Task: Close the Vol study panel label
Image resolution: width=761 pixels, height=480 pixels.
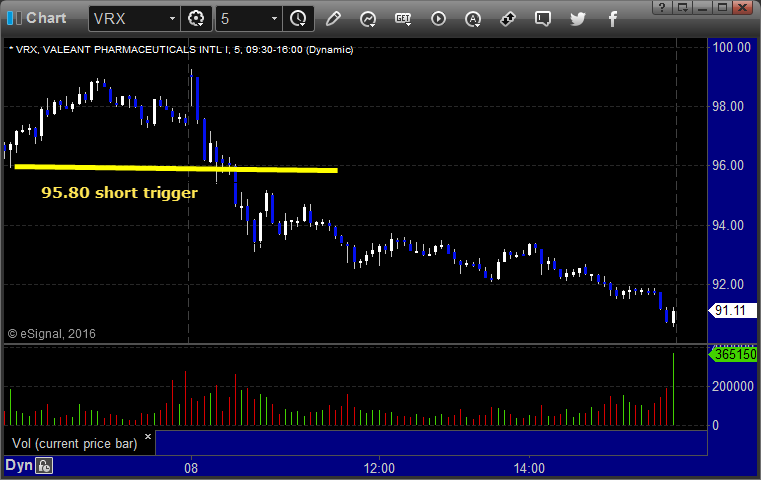Action: [x=148, y=436]
